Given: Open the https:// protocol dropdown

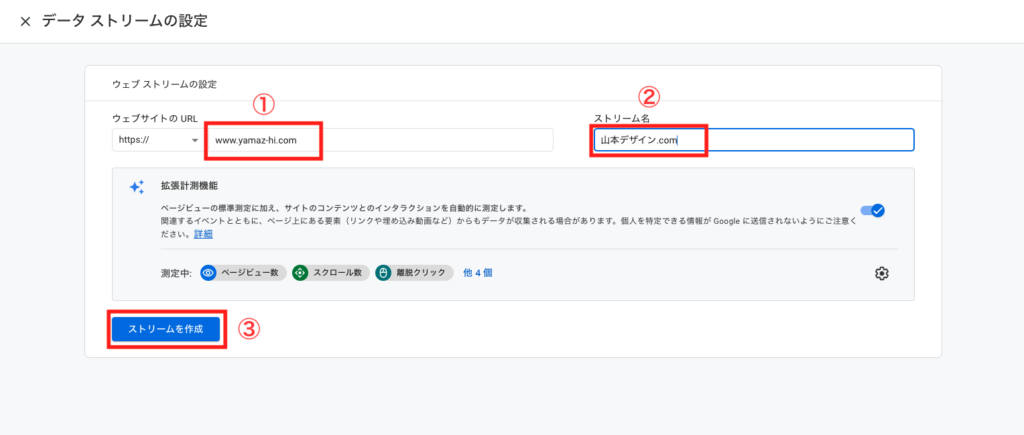Looking at the screenshot, I should 157,140.
